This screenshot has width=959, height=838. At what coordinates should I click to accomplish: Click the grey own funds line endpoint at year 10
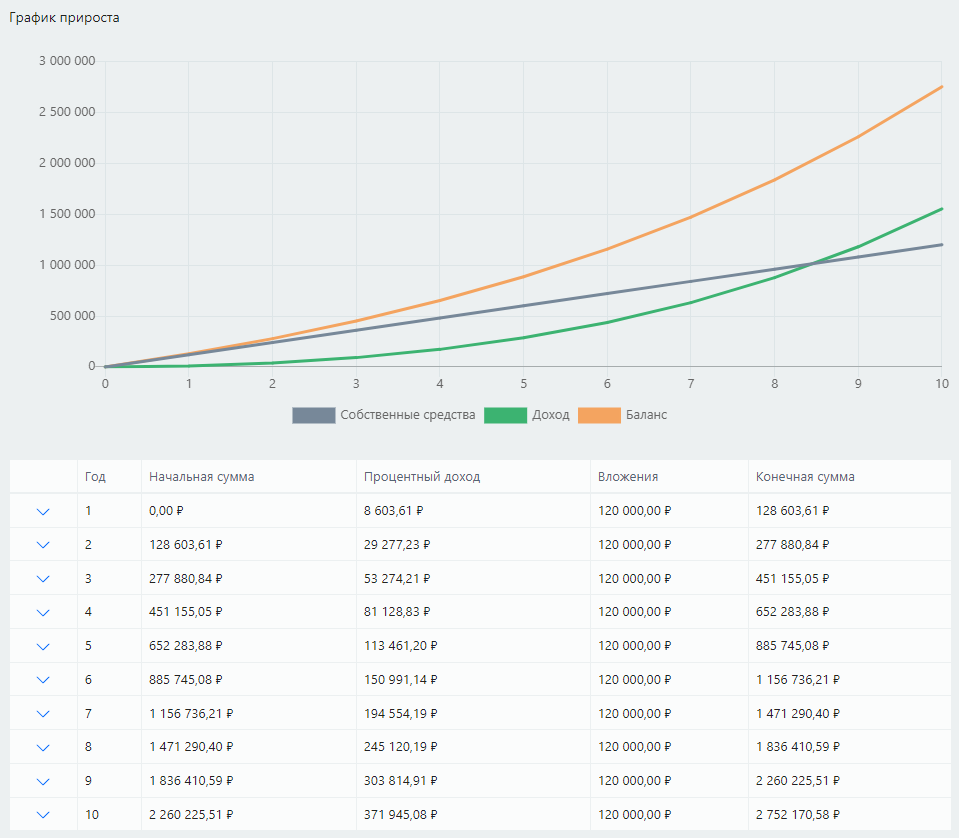point(941,245)
